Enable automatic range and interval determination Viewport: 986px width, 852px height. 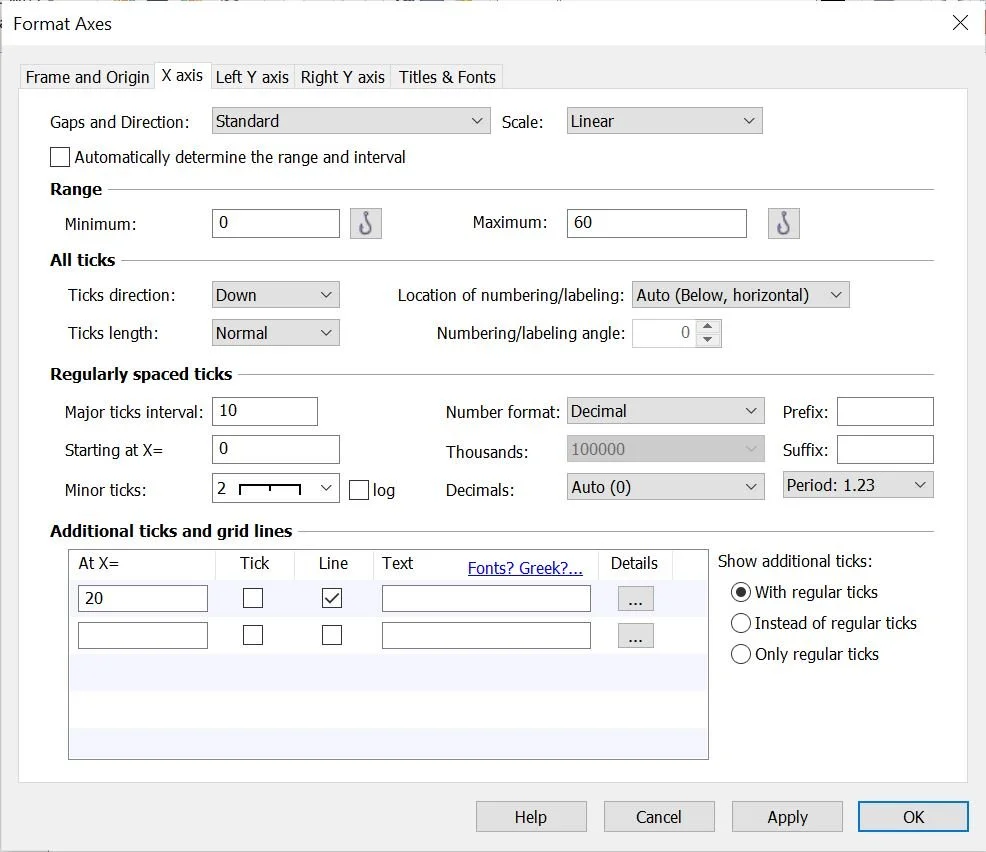tap(60, 157)
